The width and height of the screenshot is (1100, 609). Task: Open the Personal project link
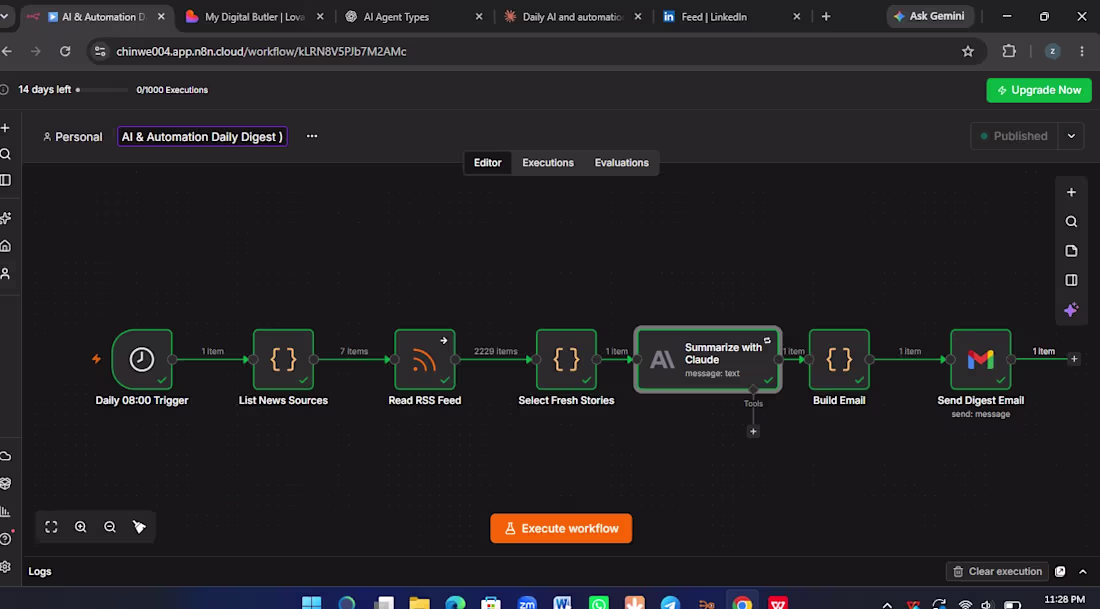[73, 137]
